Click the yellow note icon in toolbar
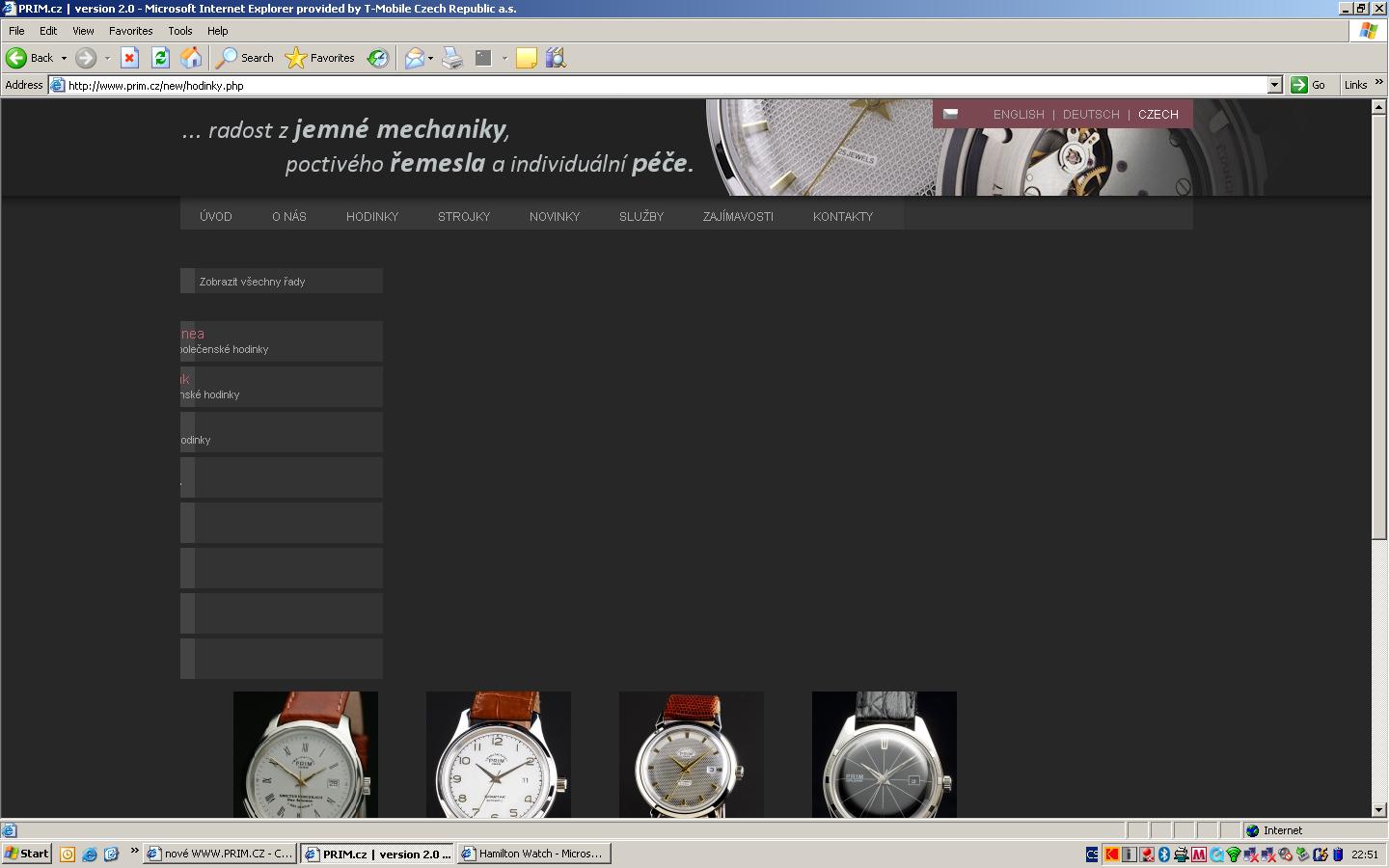The width and height of the screenshot is (1389, 868). point(526,58)
